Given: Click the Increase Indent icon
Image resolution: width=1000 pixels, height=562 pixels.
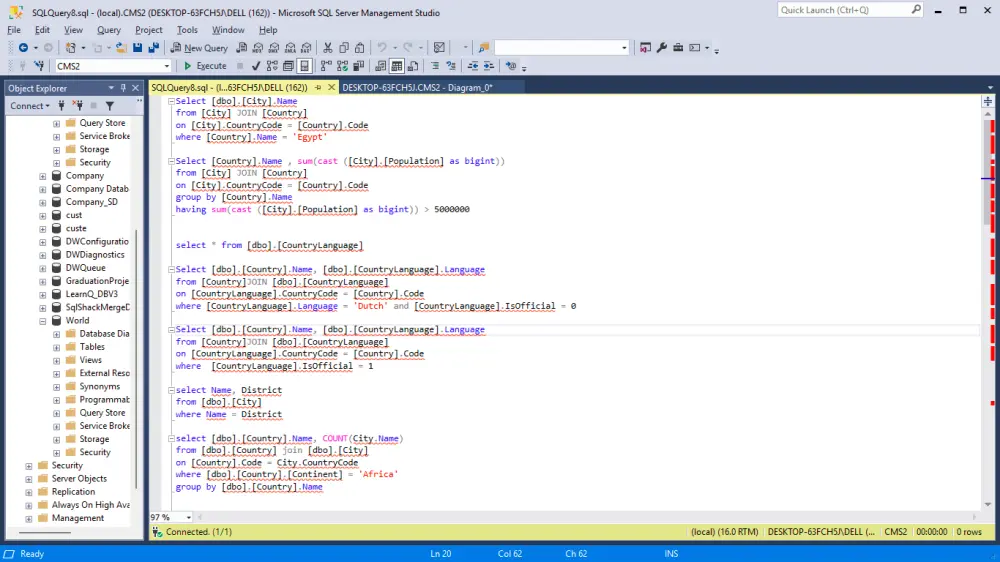Looking at the screenshot, I should pos(489,66).
